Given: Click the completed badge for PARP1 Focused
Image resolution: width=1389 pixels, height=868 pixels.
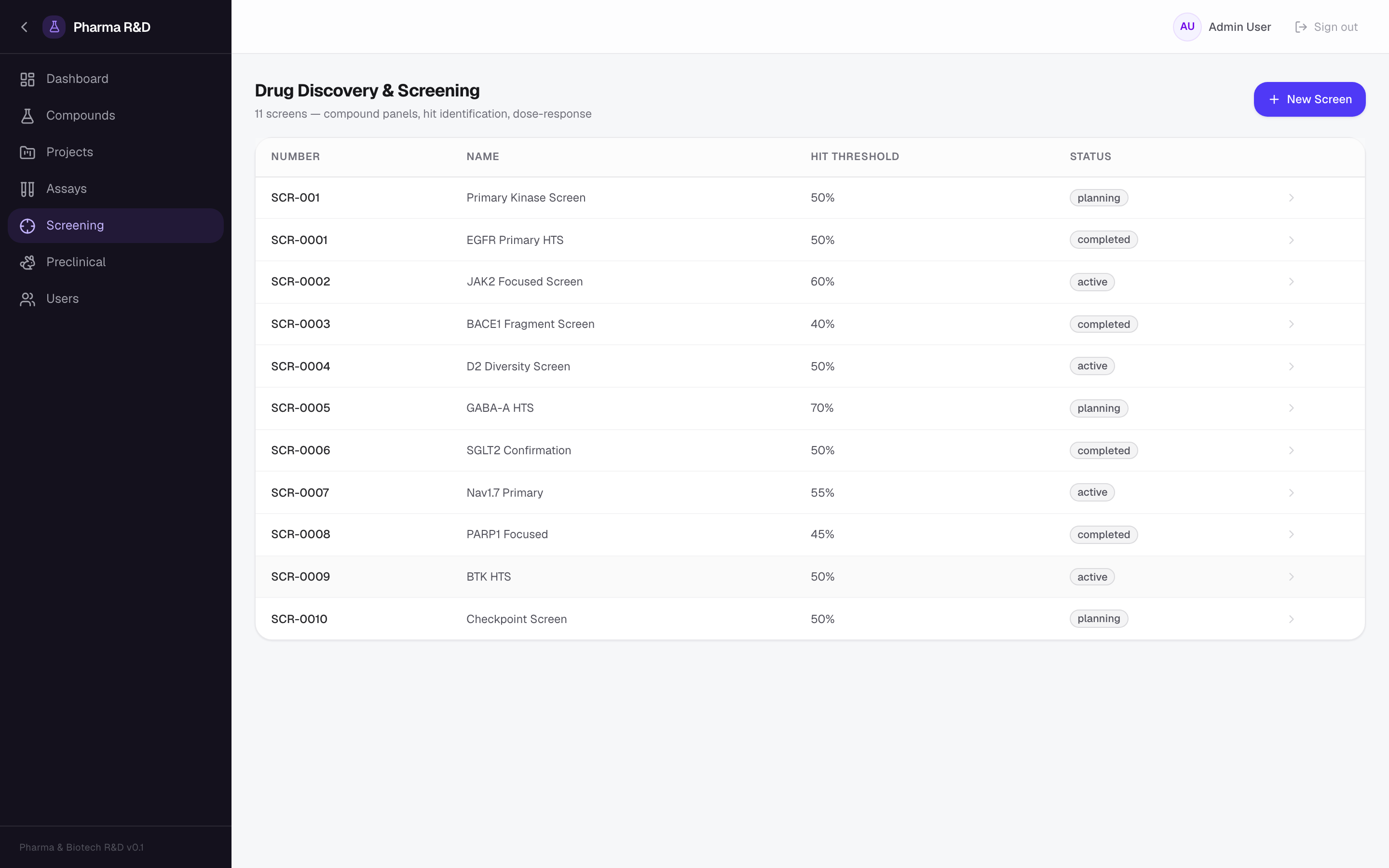Looking at the screenshot, I should click(1103, 534).
